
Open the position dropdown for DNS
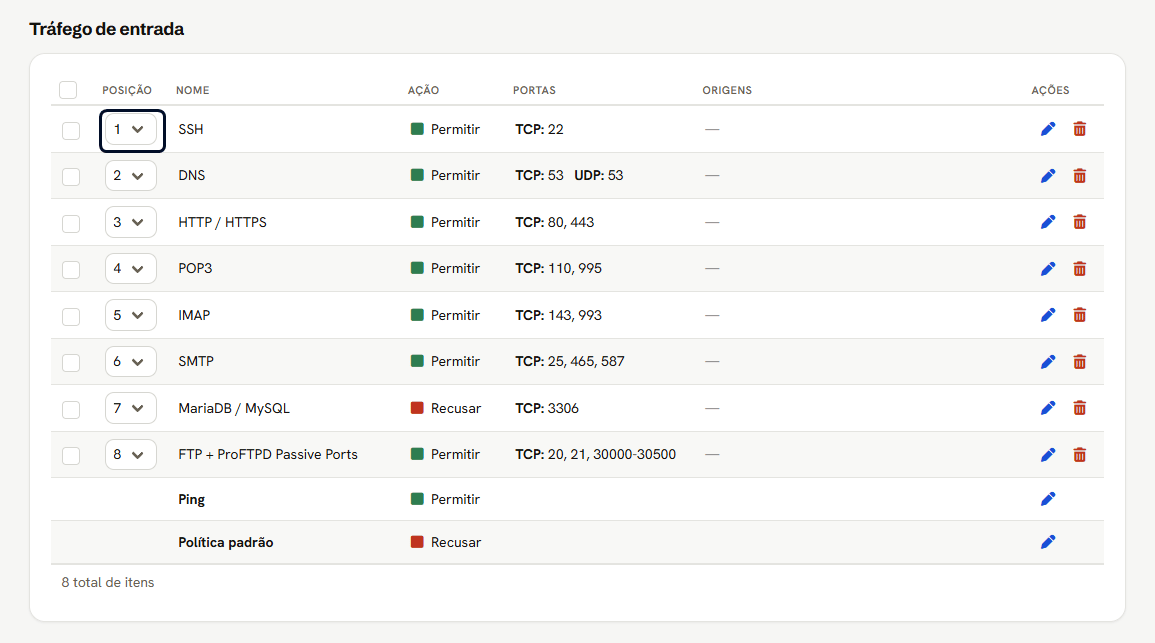click(131, 176)
